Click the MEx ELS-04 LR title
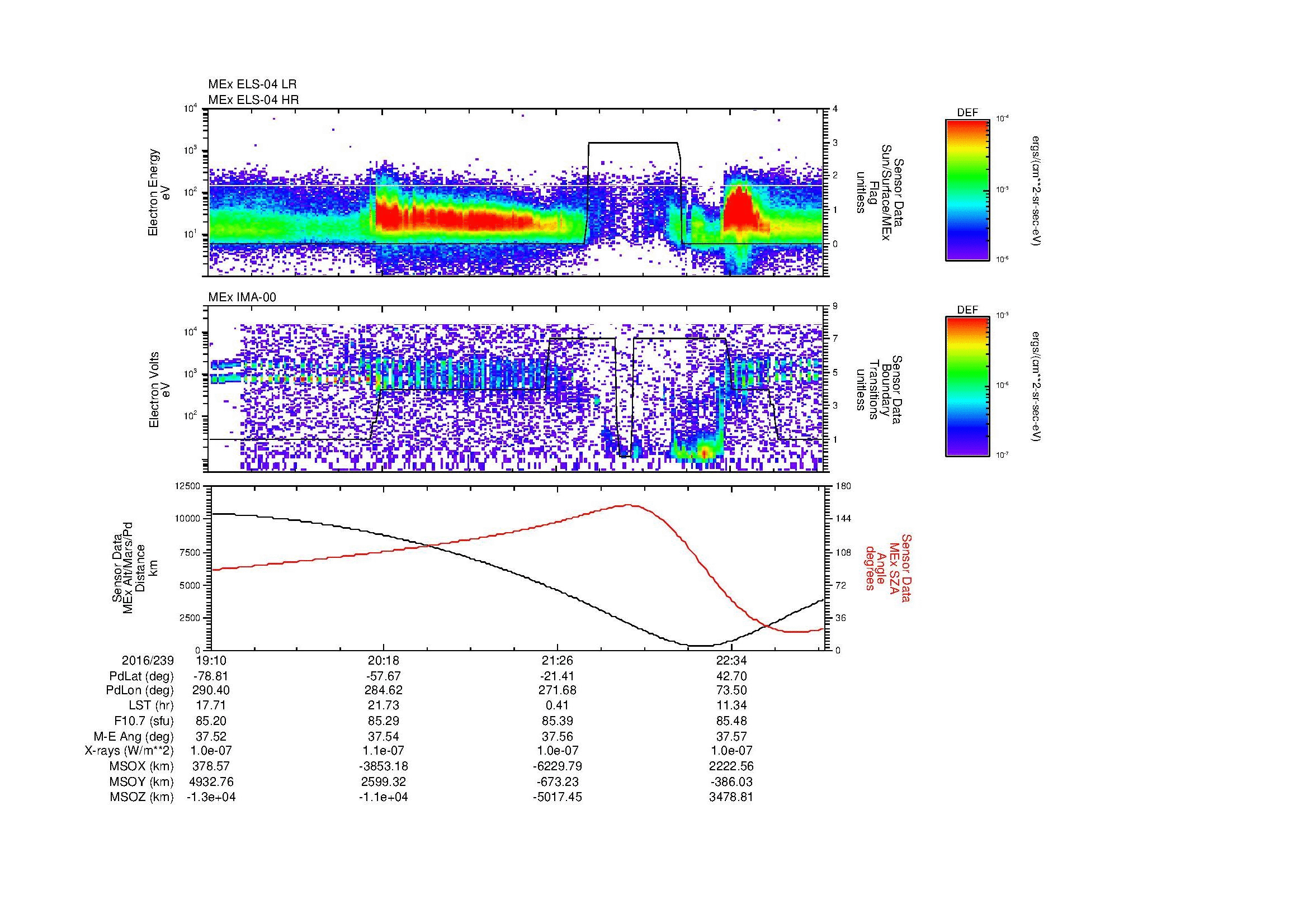This screenshot has width=1308, height=924. click(x=252, y=84)
